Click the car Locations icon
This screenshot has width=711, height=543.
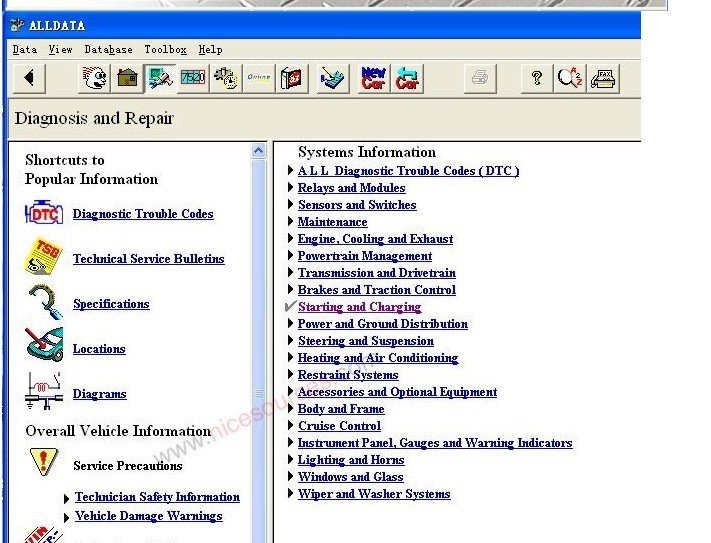(44, 344)
